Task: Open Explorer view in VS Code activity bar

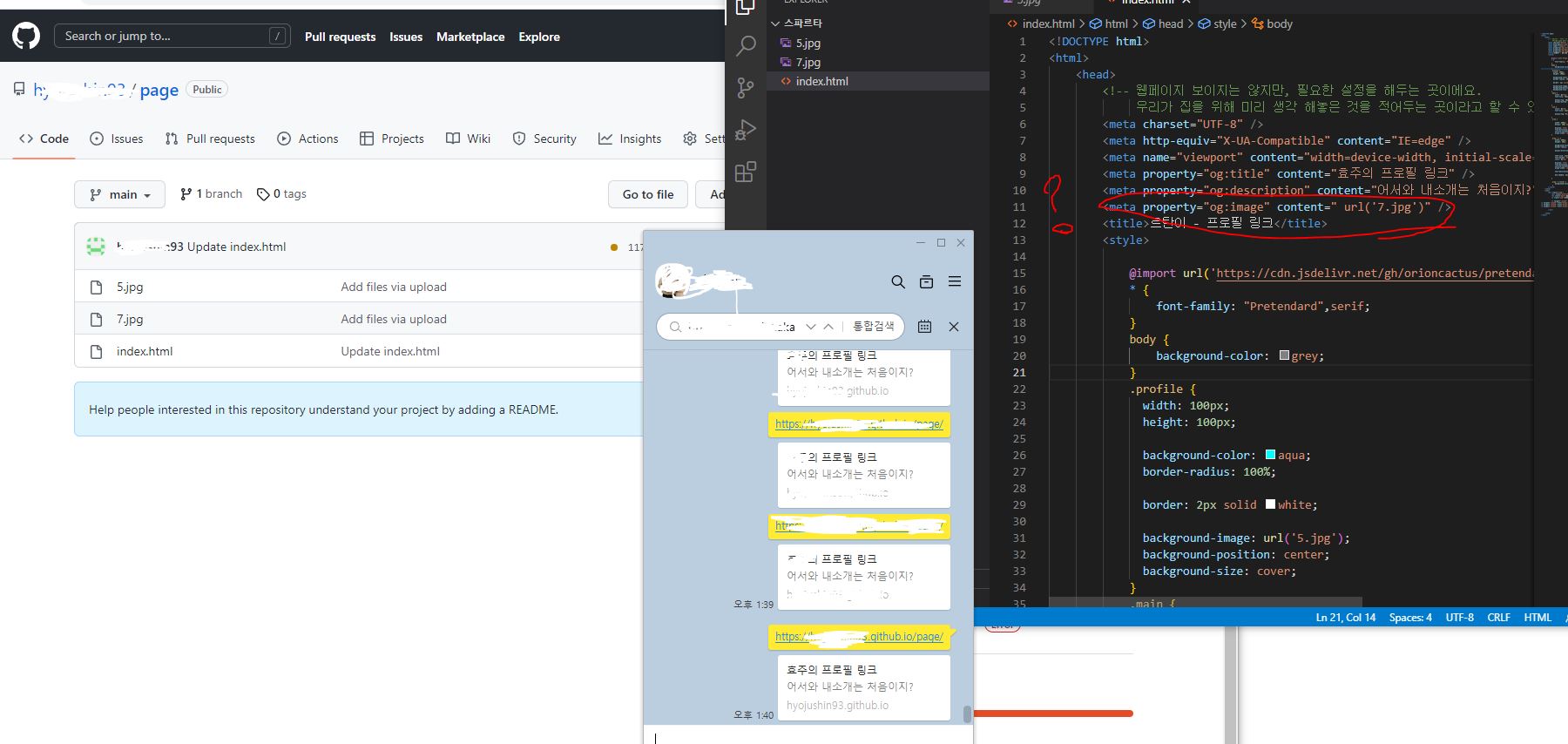Action: [746, 7]
